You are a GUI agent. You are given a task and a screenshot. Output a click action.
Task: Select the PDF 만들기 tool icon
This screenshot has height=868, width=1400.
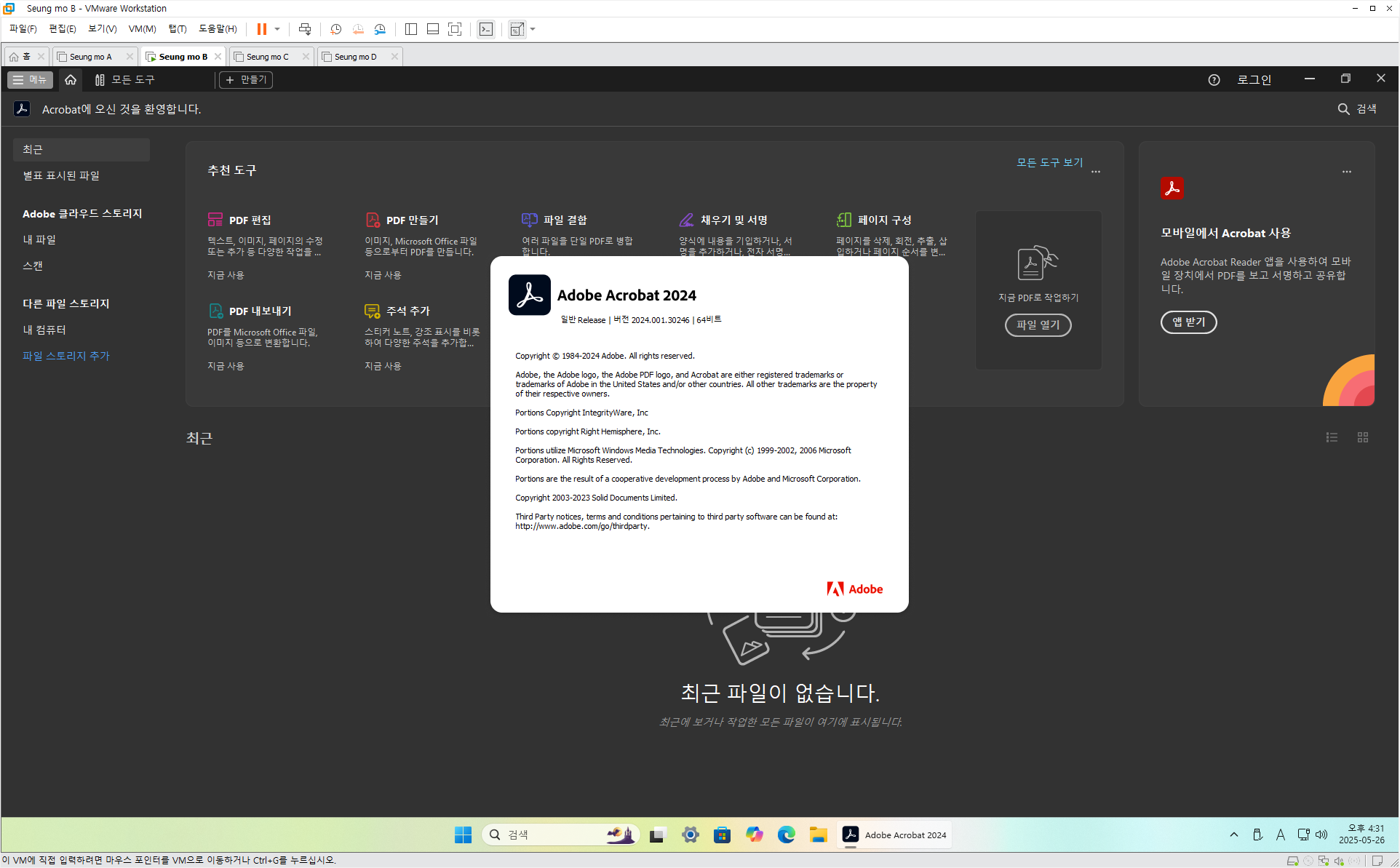point(373,220)
